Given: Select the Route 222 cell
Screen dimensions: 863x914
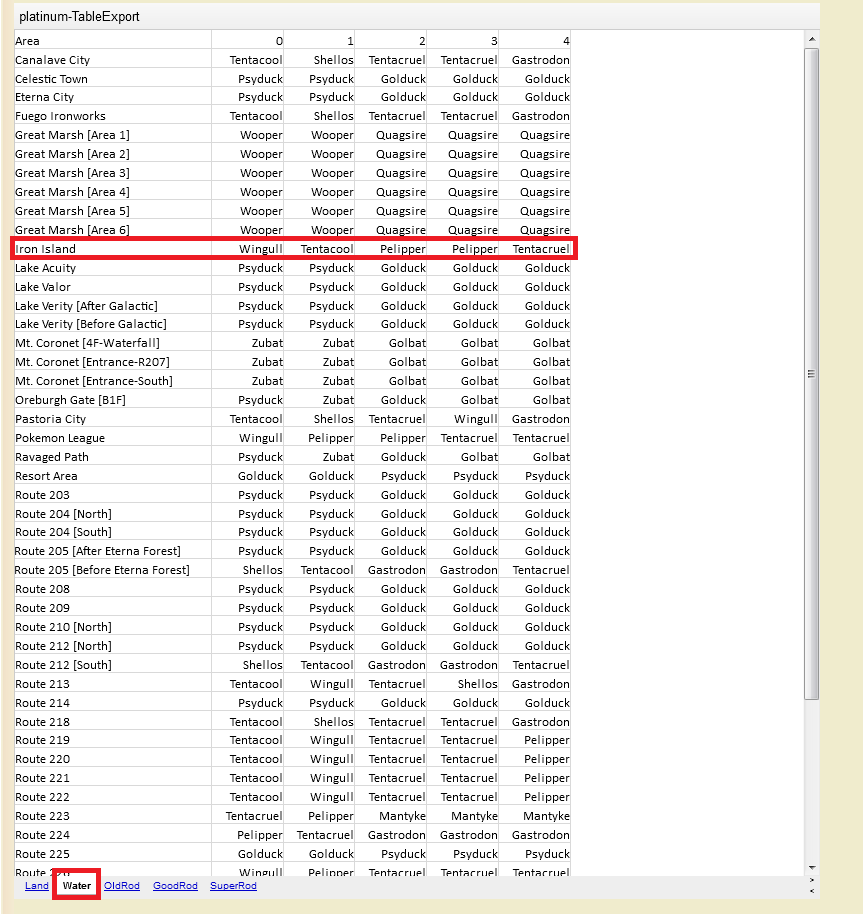Looking at the screenshot, I should (x=112, y=797).
